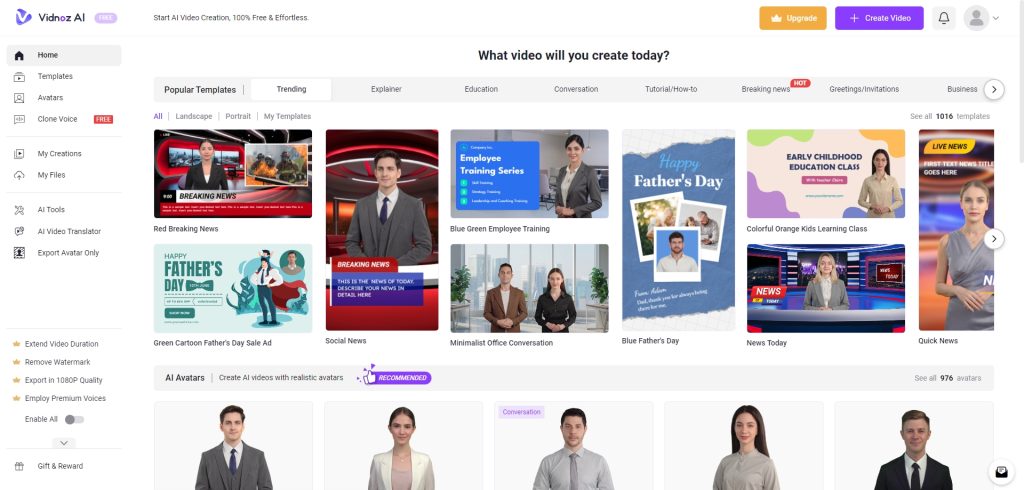This screenshot has height=490, width=1024.
Task: Click the Upgrade button
Action: (793, 18)
